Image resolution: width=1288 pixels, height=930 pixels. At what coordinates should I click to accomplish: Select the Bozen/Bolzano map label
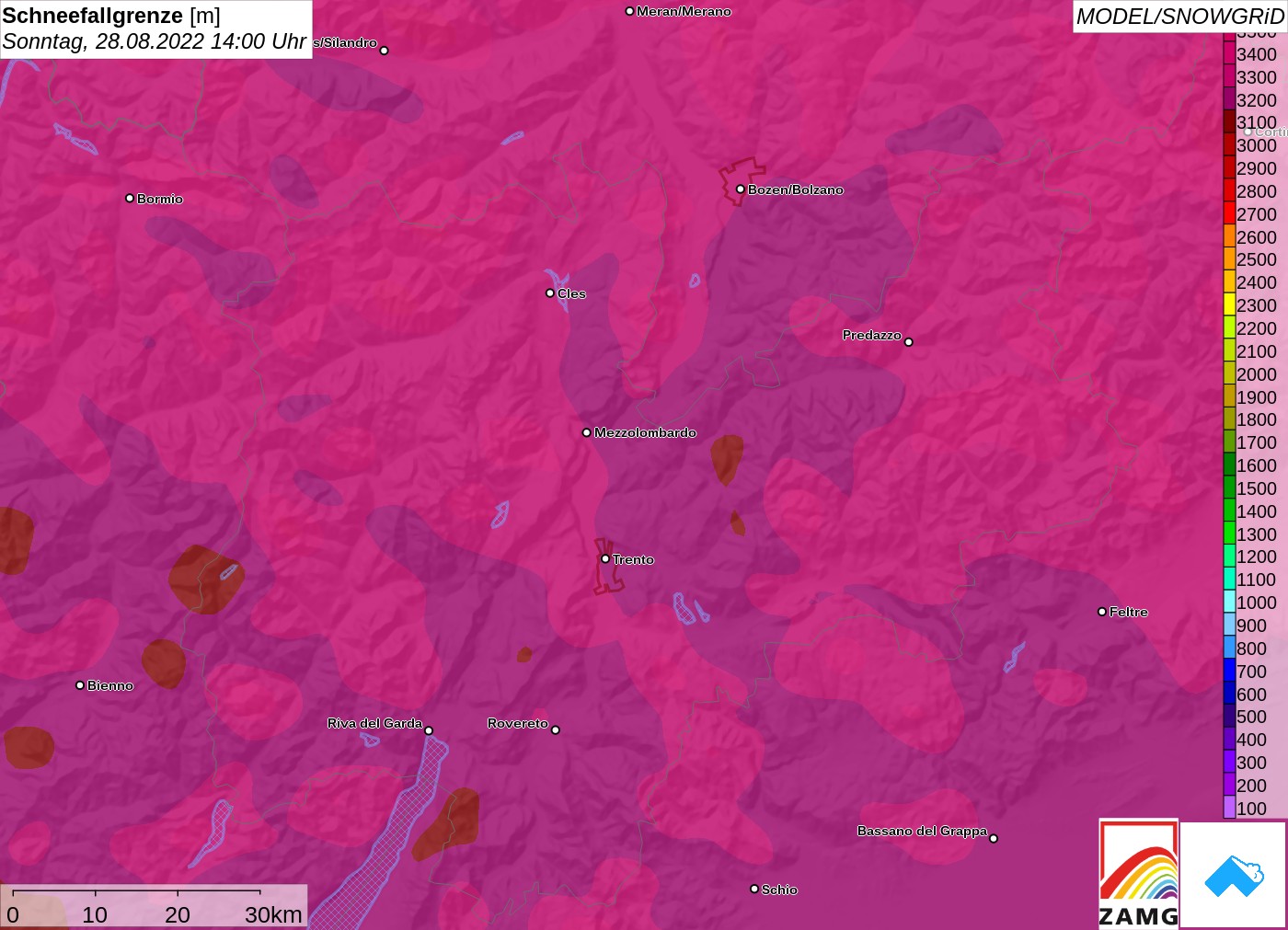[x=796, y=189]
